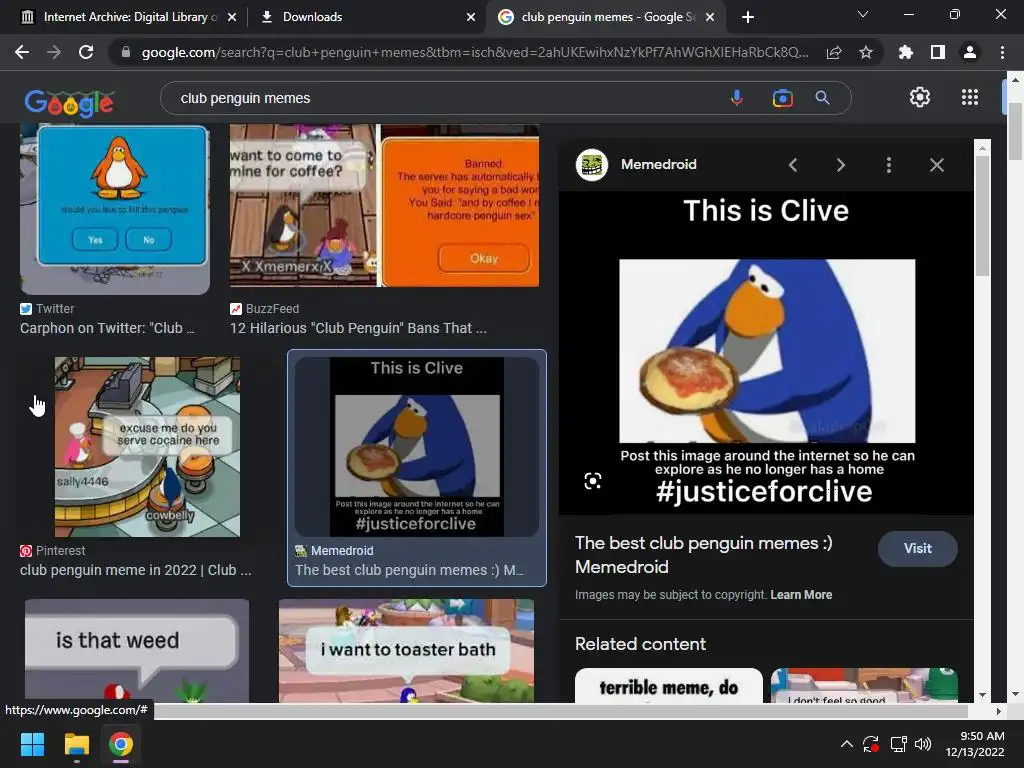The height and width of the screenshot is (768, 1024).
Task: Click the Visit button
Action: coord(918,549)
